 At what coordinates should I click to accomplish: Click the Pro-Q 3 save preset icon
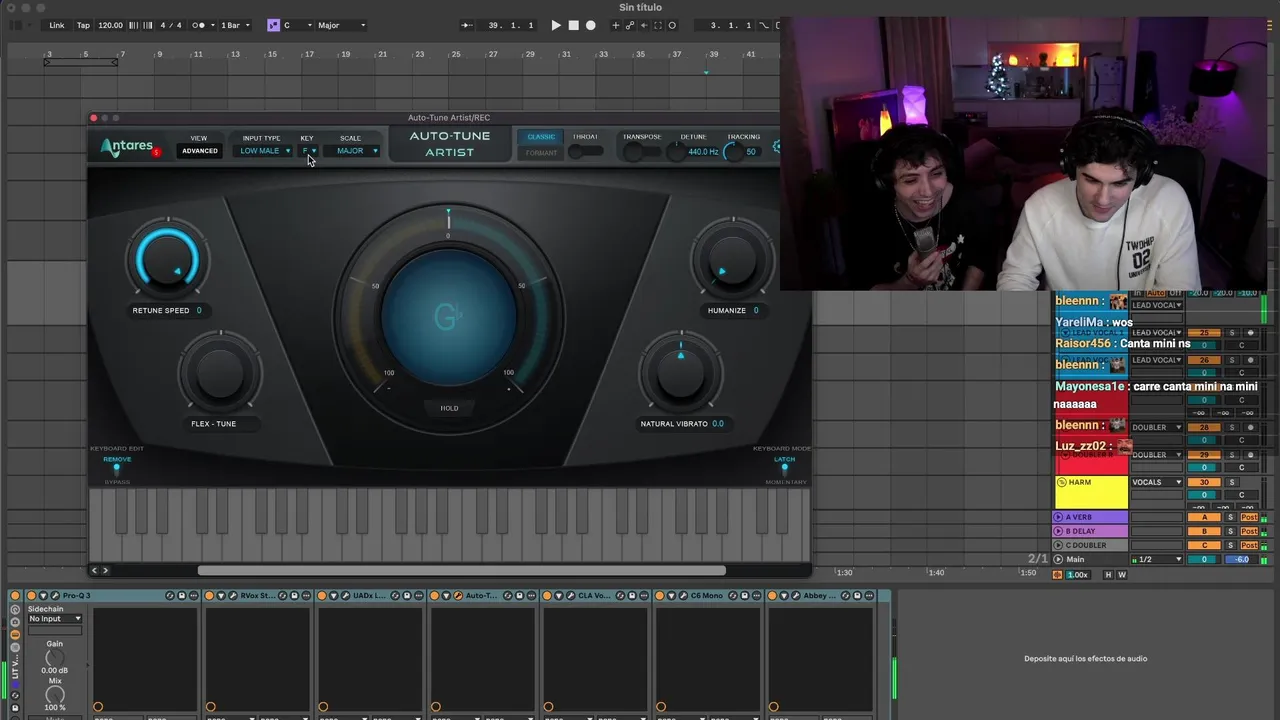pos(181,595)
